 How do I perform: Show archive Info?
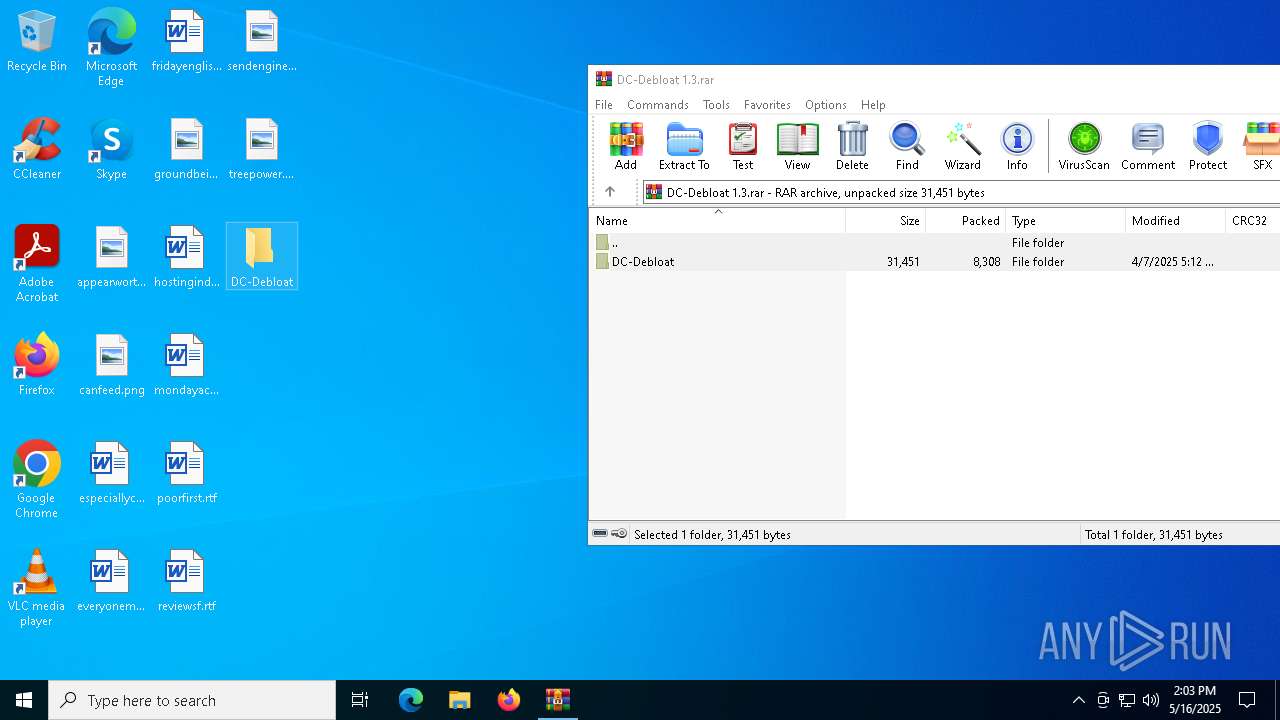[x=1017, y=146]
